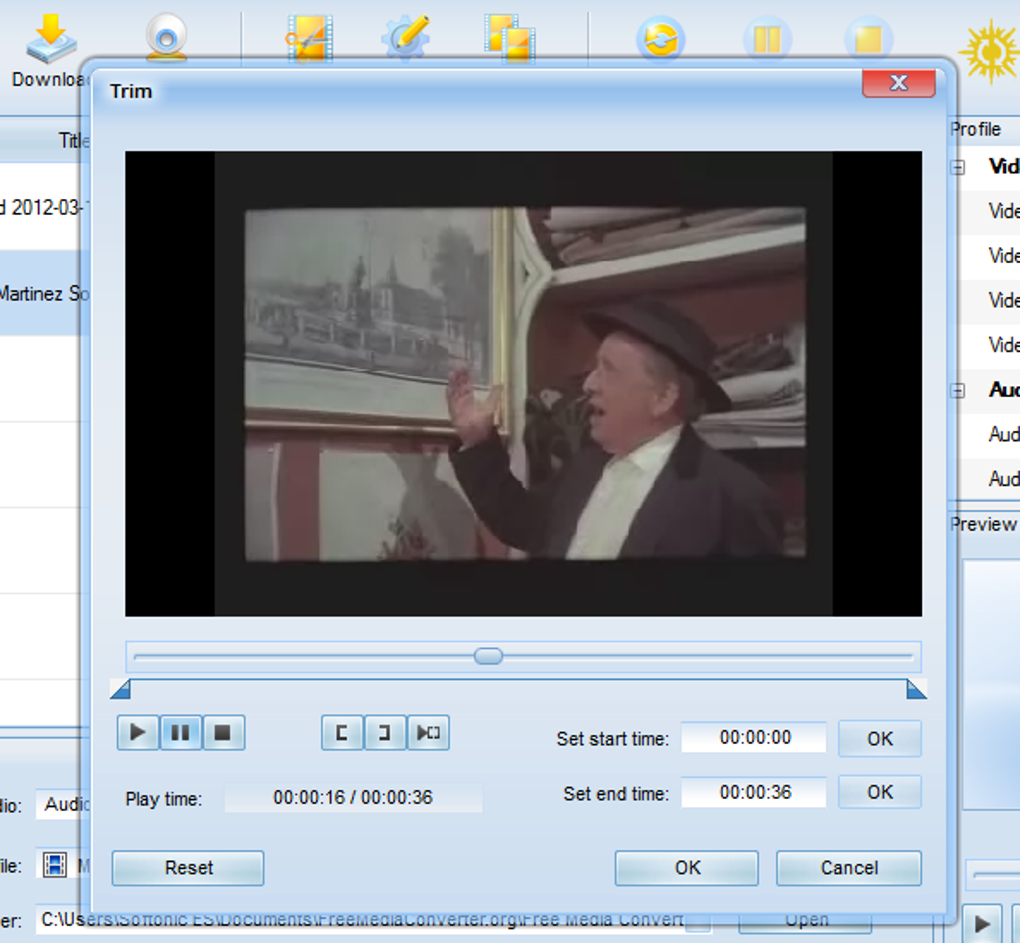1020x943 pixels.
Task: Open the webcam capture tool
Action: pos(167,38)
